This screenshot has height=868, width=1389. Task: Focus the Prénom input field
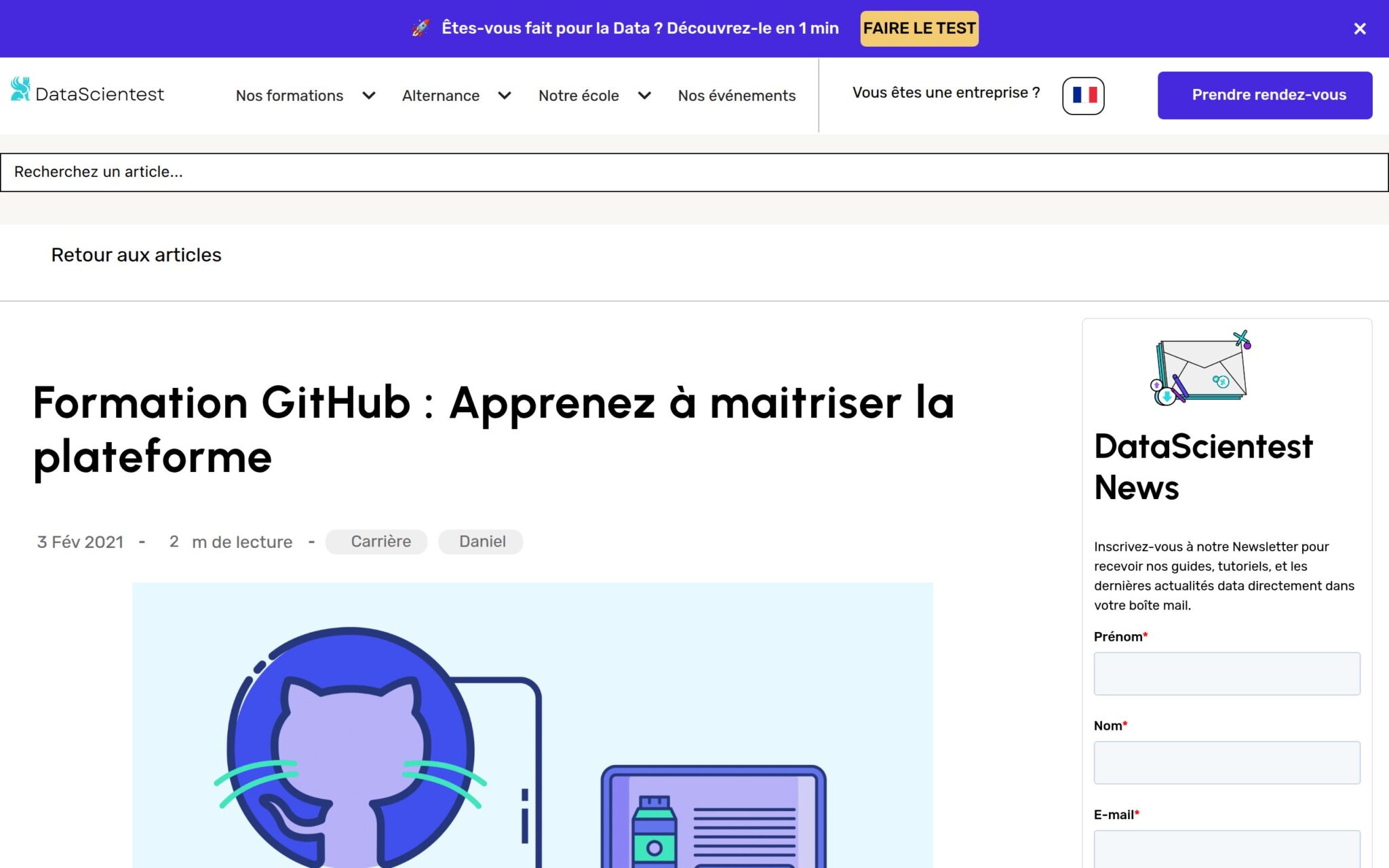point(1227,673)
